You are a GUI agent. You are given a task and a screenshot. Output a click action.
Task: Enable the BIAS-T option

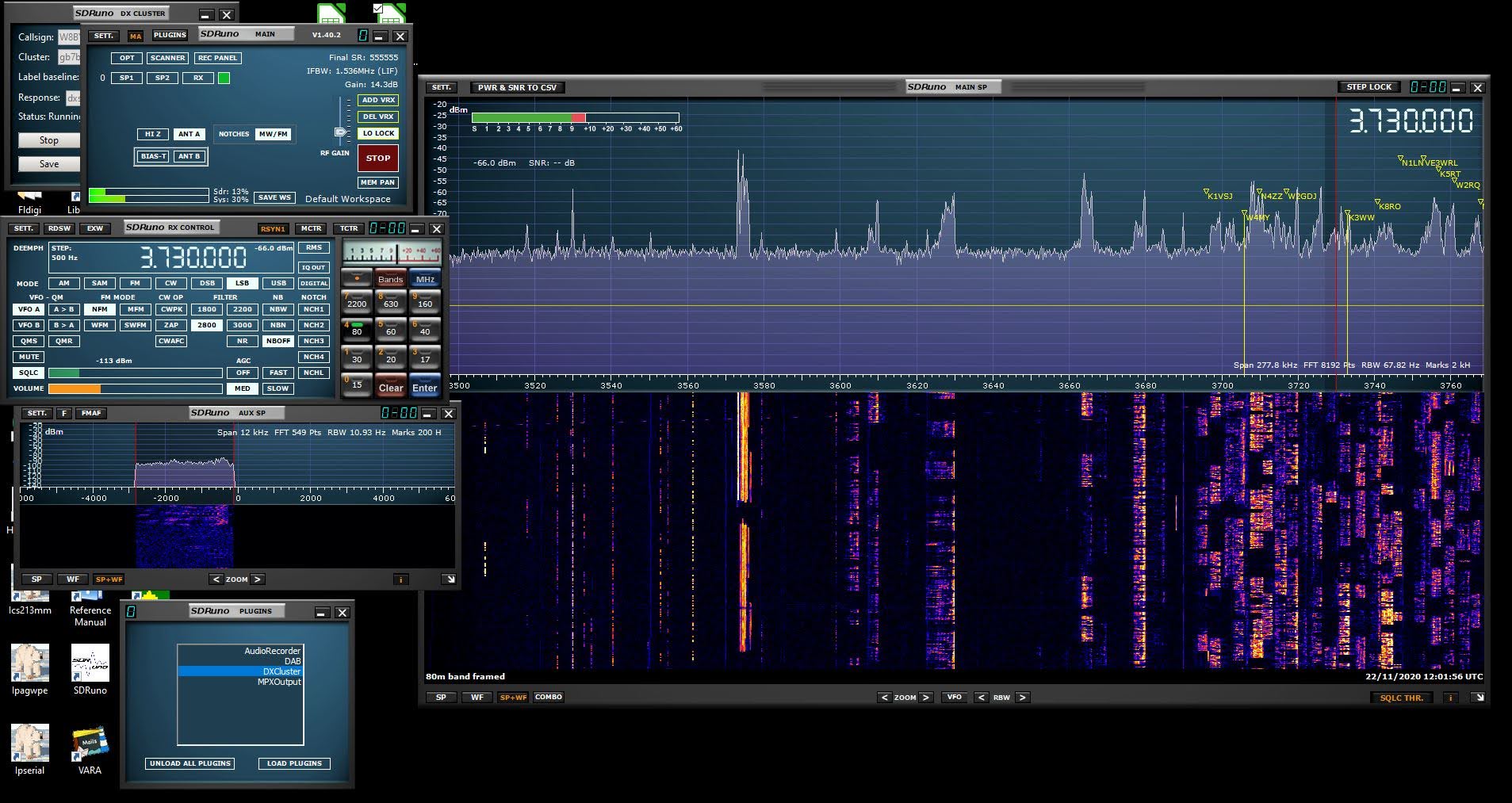pyautogui.click(x=153, y=156)
